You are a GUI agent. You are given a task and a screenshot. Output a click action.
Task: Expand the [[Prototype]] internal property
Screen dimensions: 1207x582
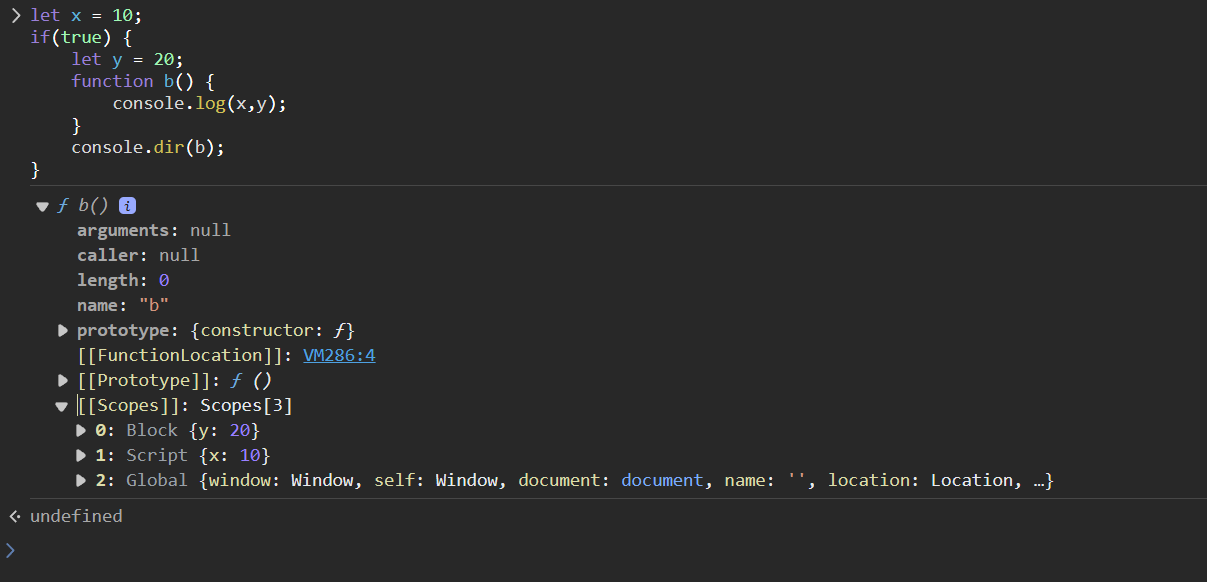63,380
